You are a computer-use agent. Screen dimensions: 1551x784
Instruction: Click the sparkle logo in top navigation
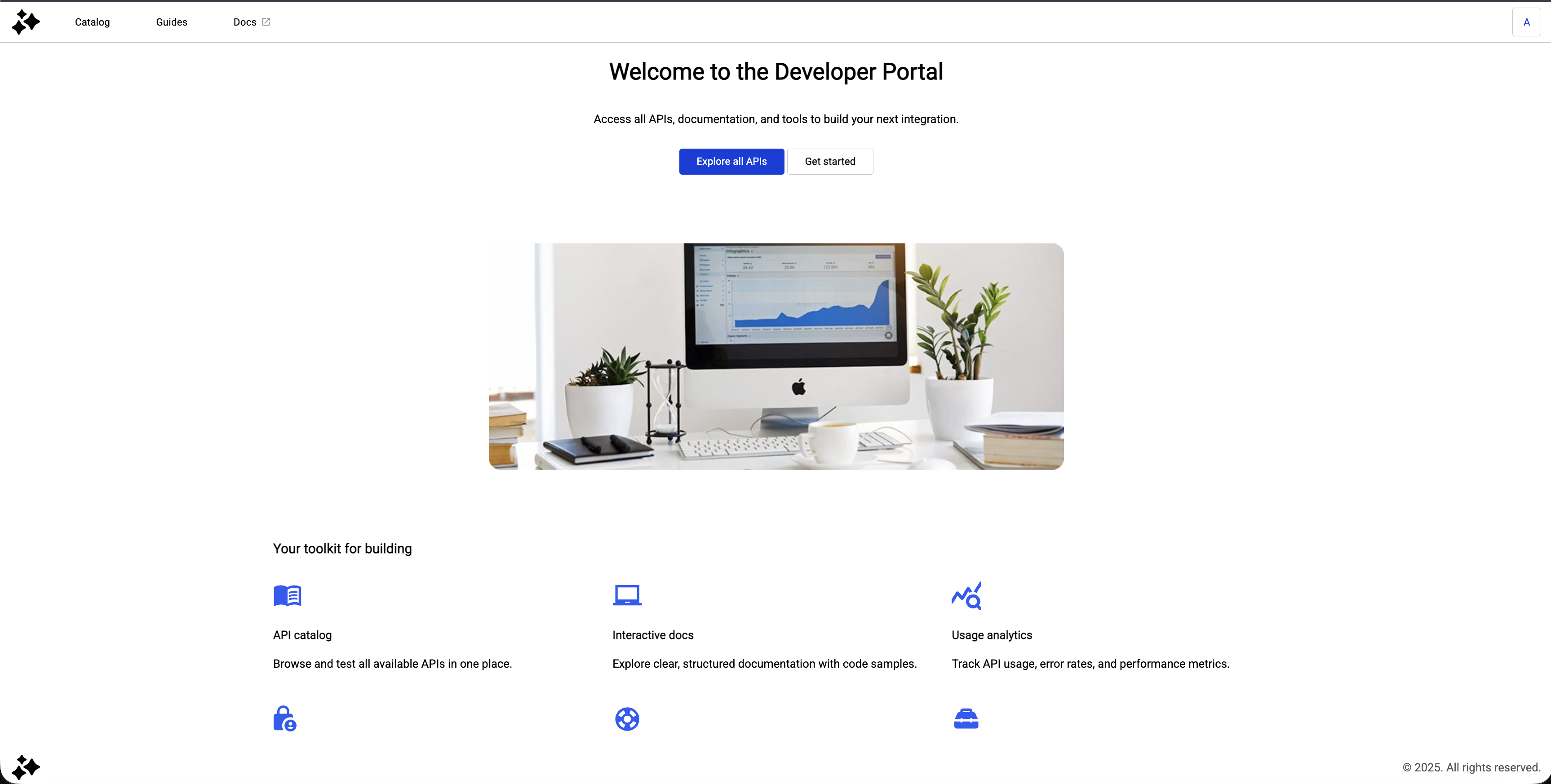point(26,22)
